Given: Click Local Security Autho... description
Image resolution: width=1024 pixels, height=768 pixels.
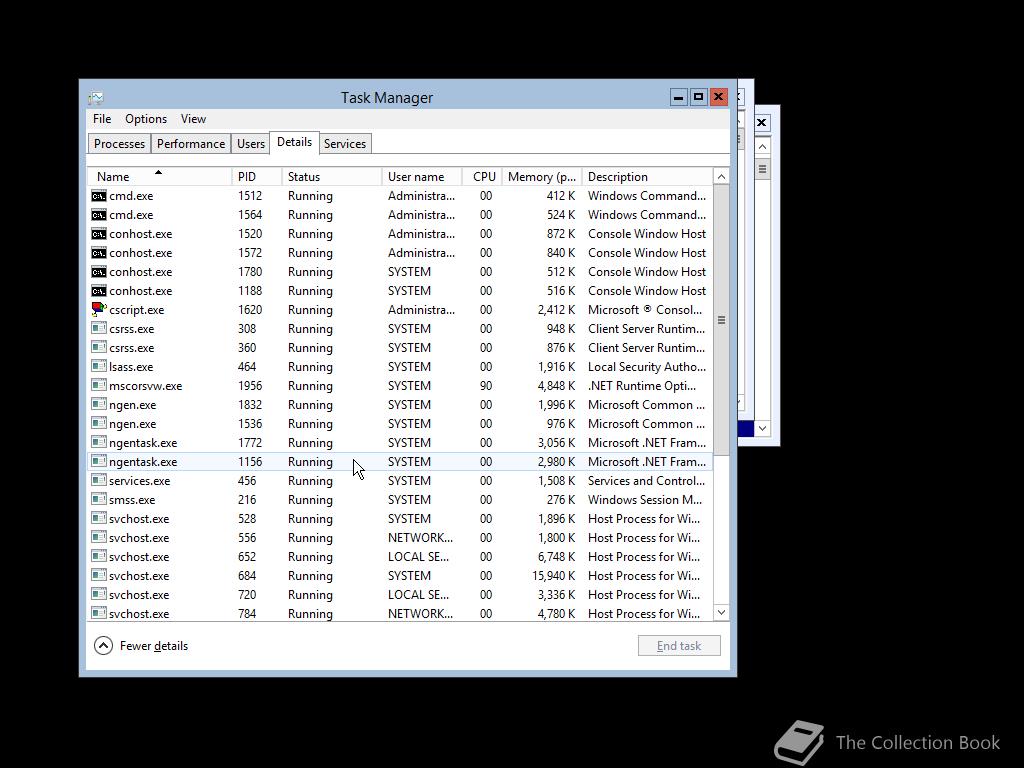Looking at the screenshot, I should (x=647, y=367).
